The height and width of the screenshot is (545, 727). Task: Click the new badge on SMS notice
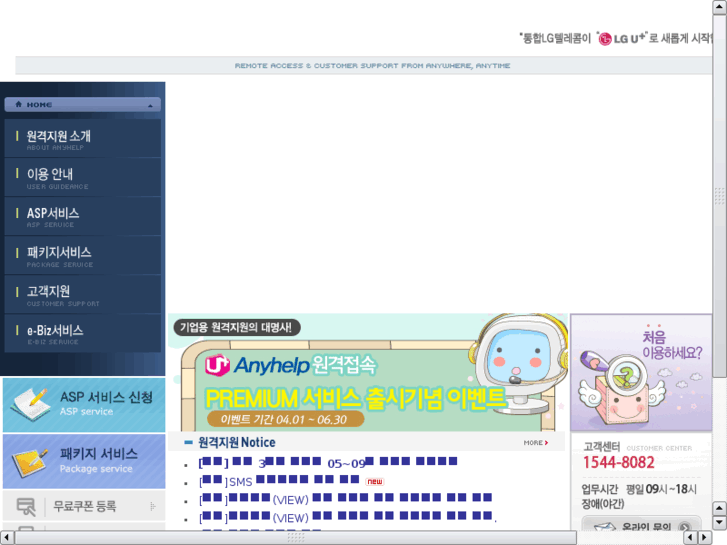coord(375,481)
